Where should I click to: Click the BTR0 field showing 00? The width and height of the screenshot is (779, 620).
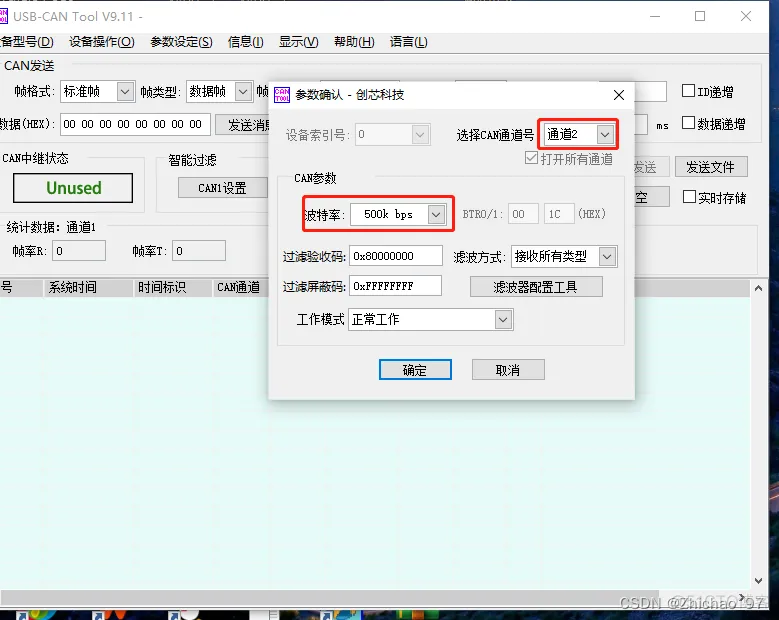pyautogui.click(x=523, y=214)
